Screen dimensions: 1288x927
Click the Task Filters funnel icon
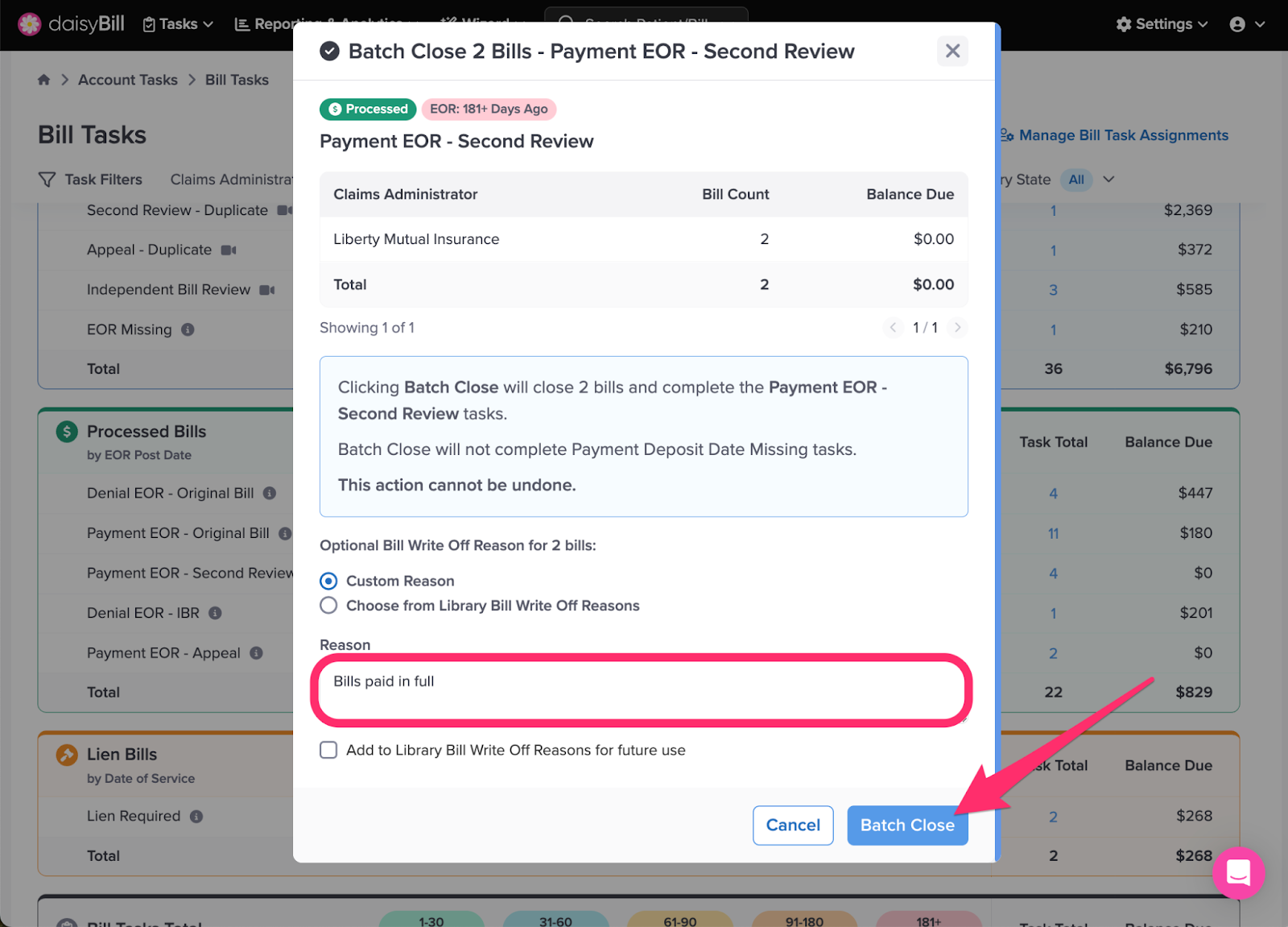[x=47, y=180]
